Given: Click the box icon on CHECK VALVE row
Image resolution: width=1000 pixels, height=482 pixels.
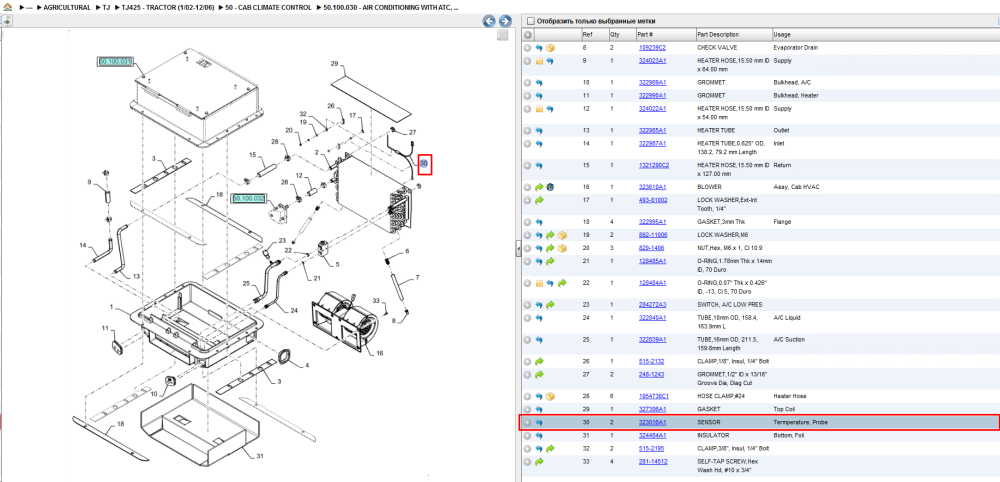Looking at the screenshot, I should pos(550,48).
